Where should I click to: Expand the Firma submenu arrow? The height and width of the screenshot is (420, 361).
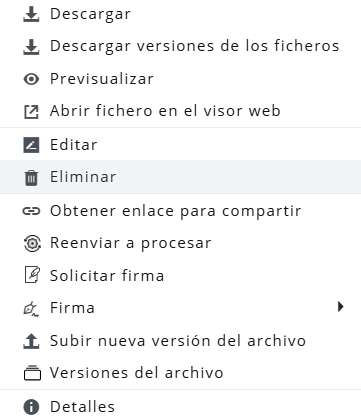coord(340,306)
